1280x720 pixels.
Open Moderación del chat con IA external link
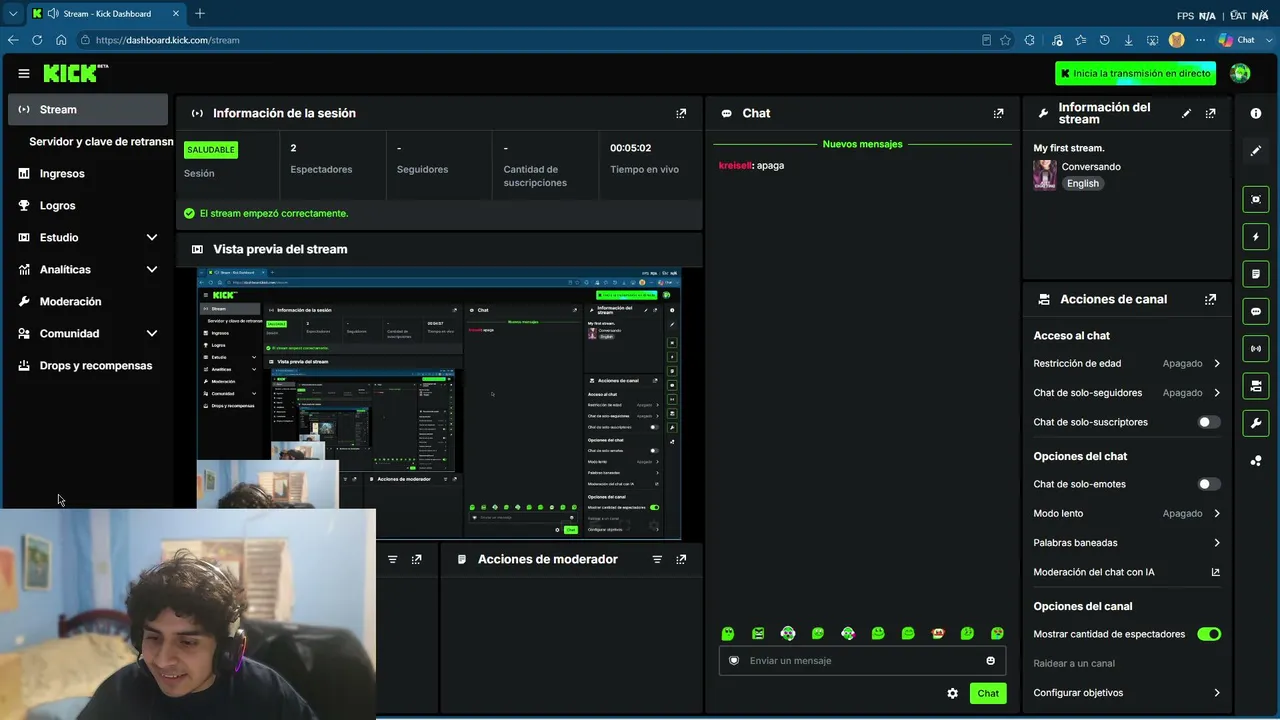pyautogui.click(x=1215, y=572)
